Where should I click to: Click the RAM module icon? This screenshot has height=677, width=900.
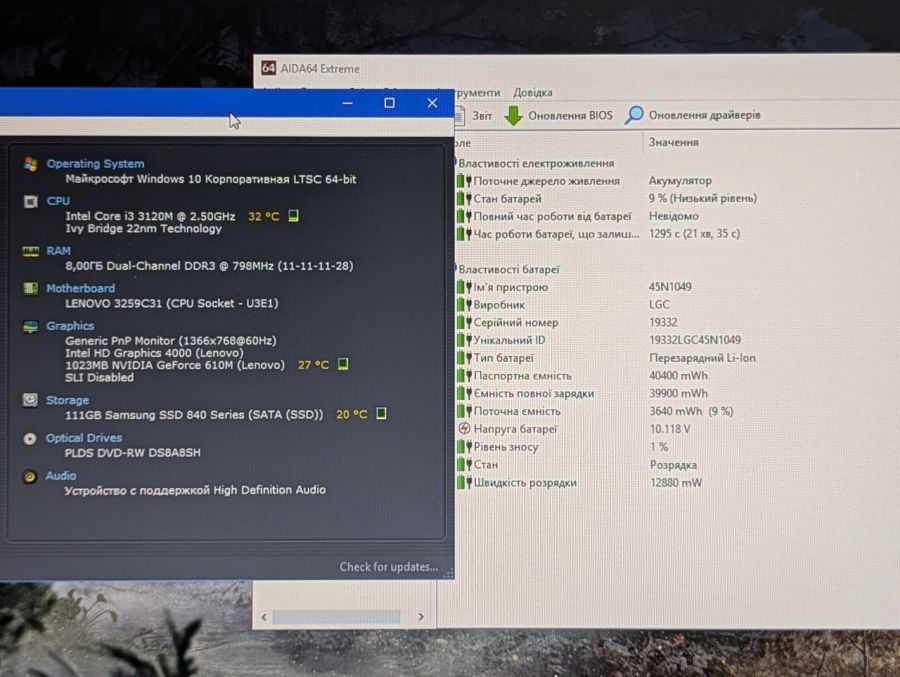coord(30,252)
